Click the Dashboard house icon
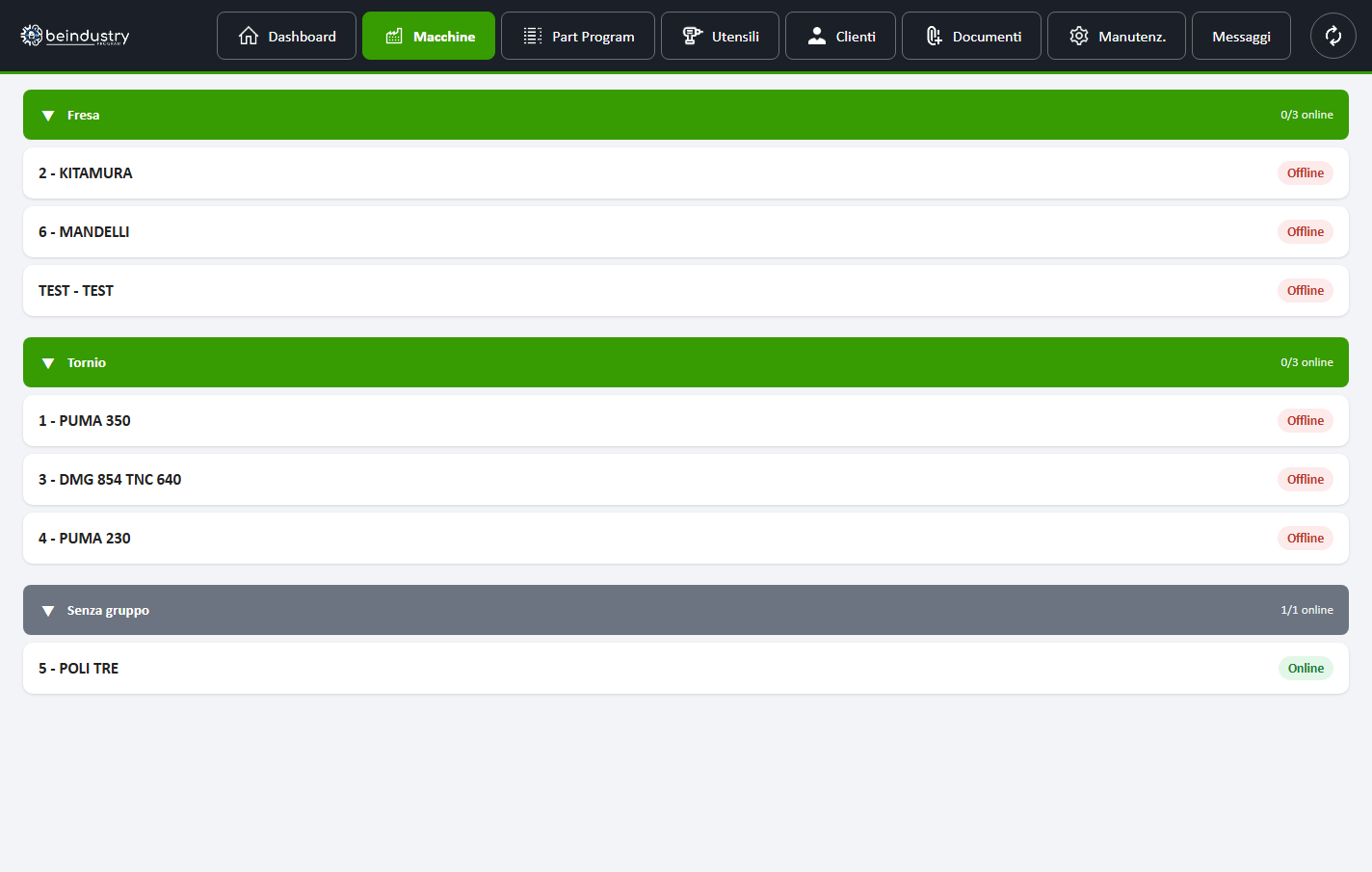 tap(249, 36)
